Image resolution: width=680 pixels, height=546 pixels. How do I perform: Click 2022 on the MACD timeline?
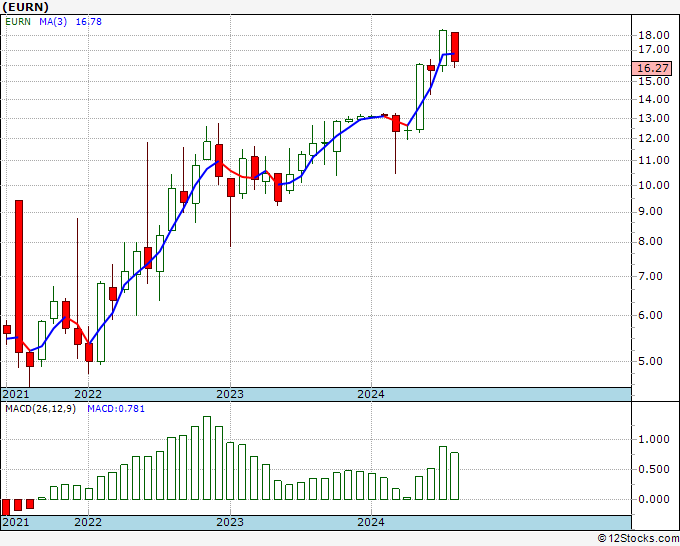[x=88, y=522]
